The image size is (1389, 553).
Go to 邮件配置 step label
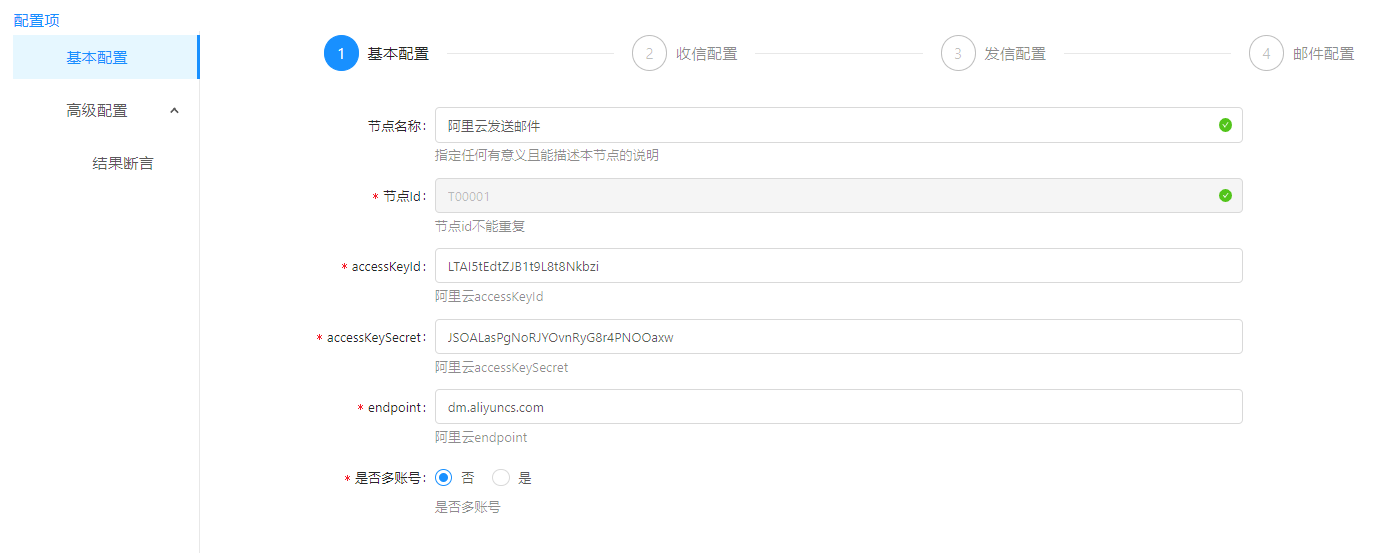tap(1323, 54)
